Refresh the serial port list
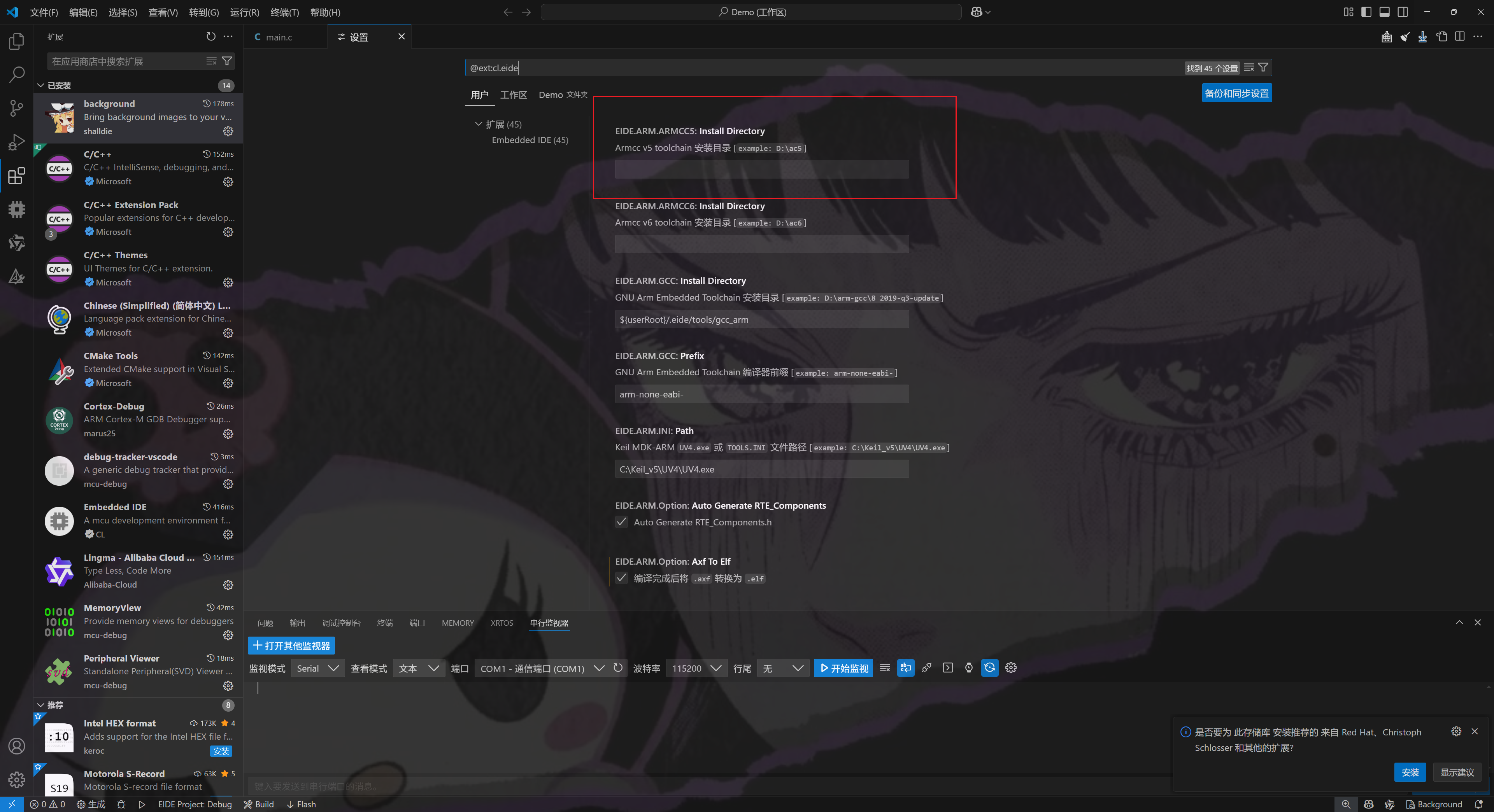The height and width of the screenshot is (812, 1494). point(618,668)
